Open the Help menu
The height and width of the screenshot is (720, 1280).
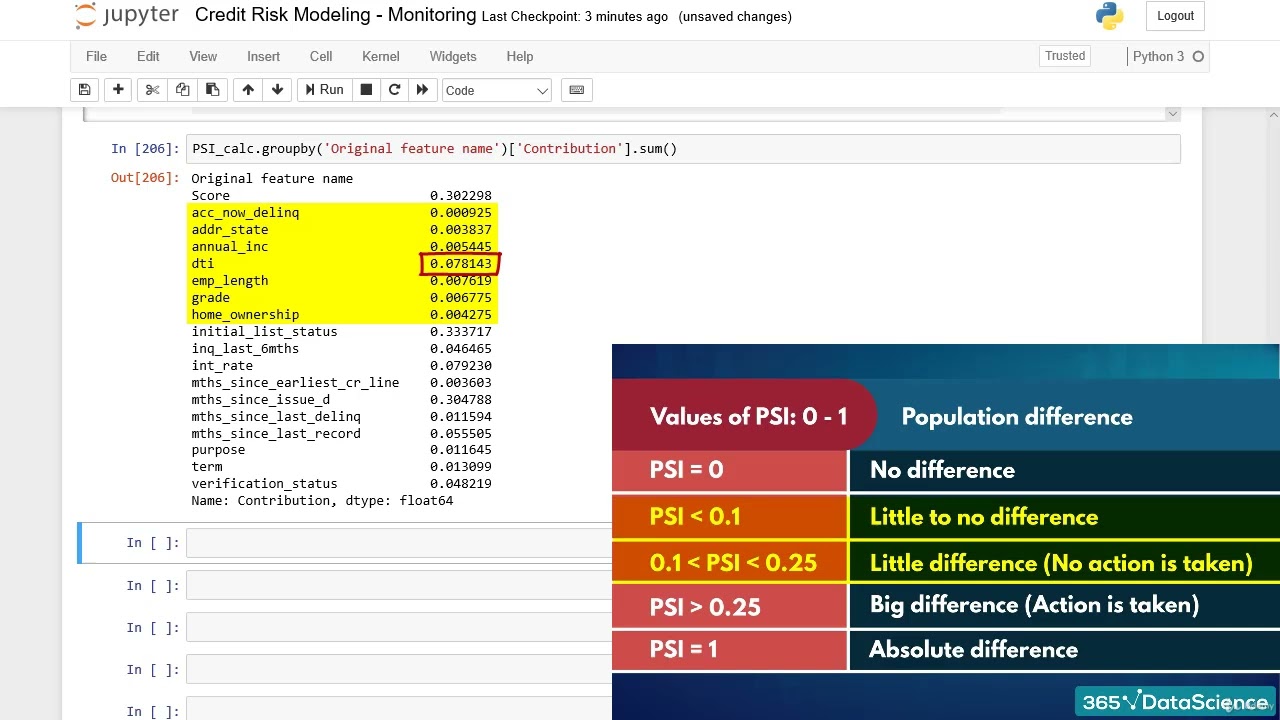(x=520, y=56)
